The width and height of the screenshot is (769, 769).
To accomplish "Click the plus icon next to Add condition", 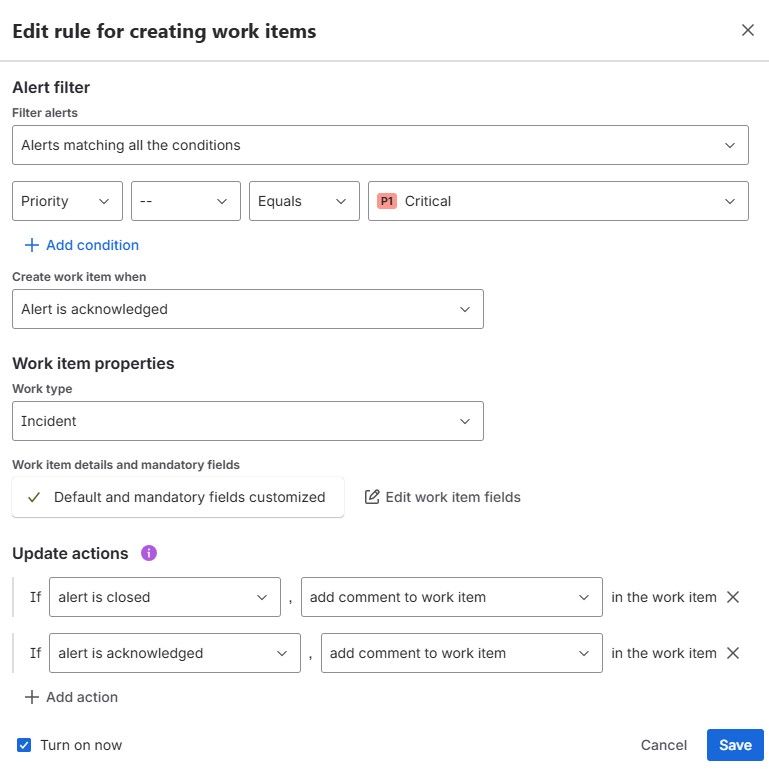I will 31,245.
